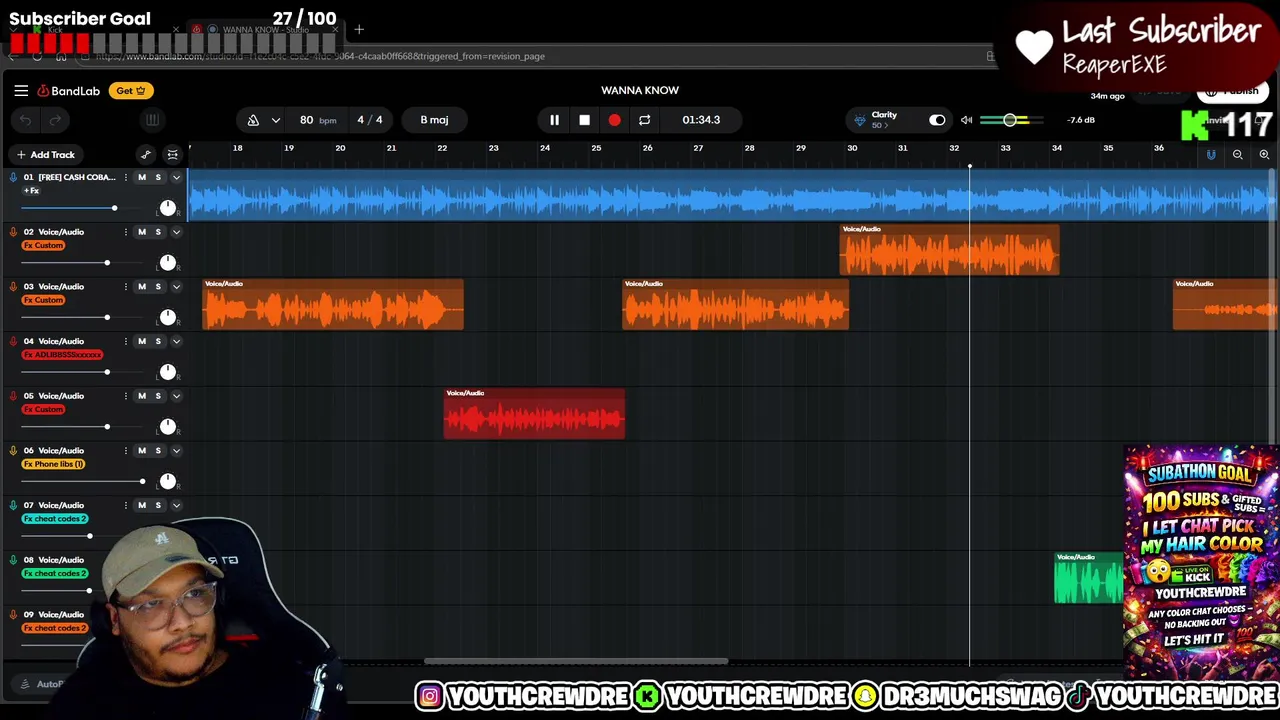Open the three-dot options of track 03
The height and width of the screenshot is (720, 1280).
pos(125,287)
